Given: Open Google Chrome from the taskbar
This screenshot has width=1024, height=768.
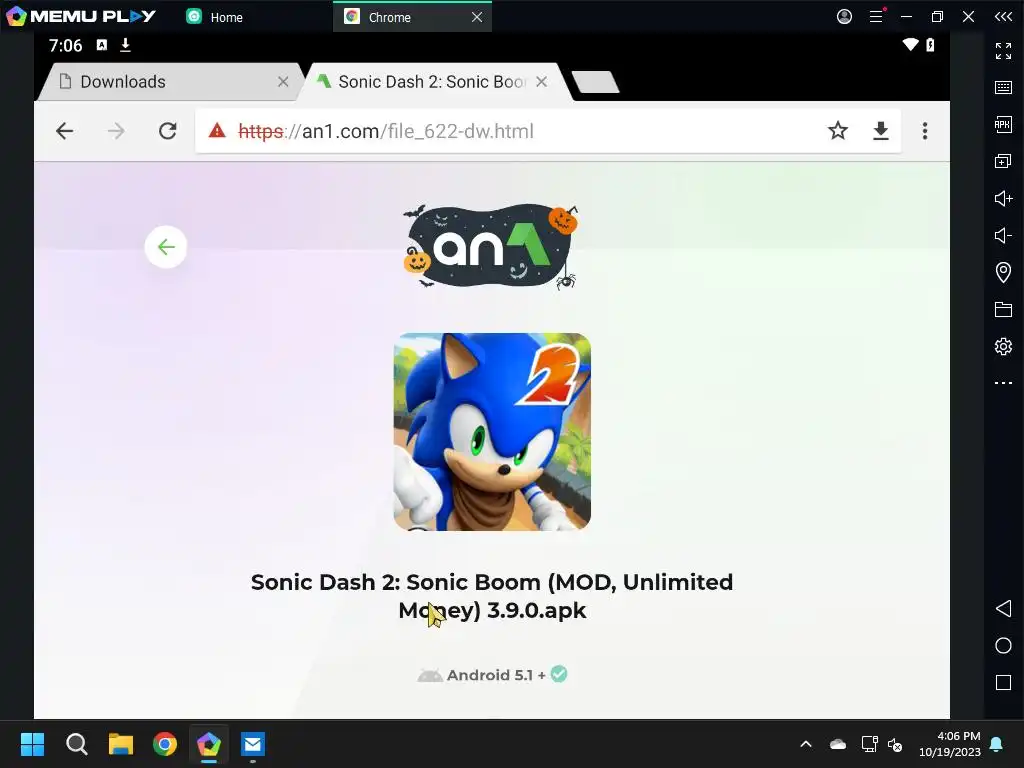Looking at the screenshot, I should click(x=165, y=744).
